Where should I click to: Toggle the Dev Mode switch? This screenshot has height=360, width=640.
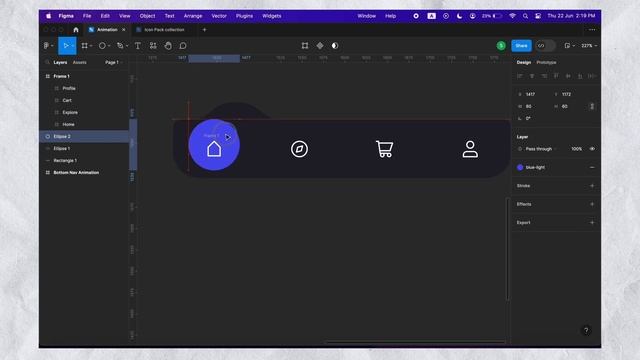[545, 46]
